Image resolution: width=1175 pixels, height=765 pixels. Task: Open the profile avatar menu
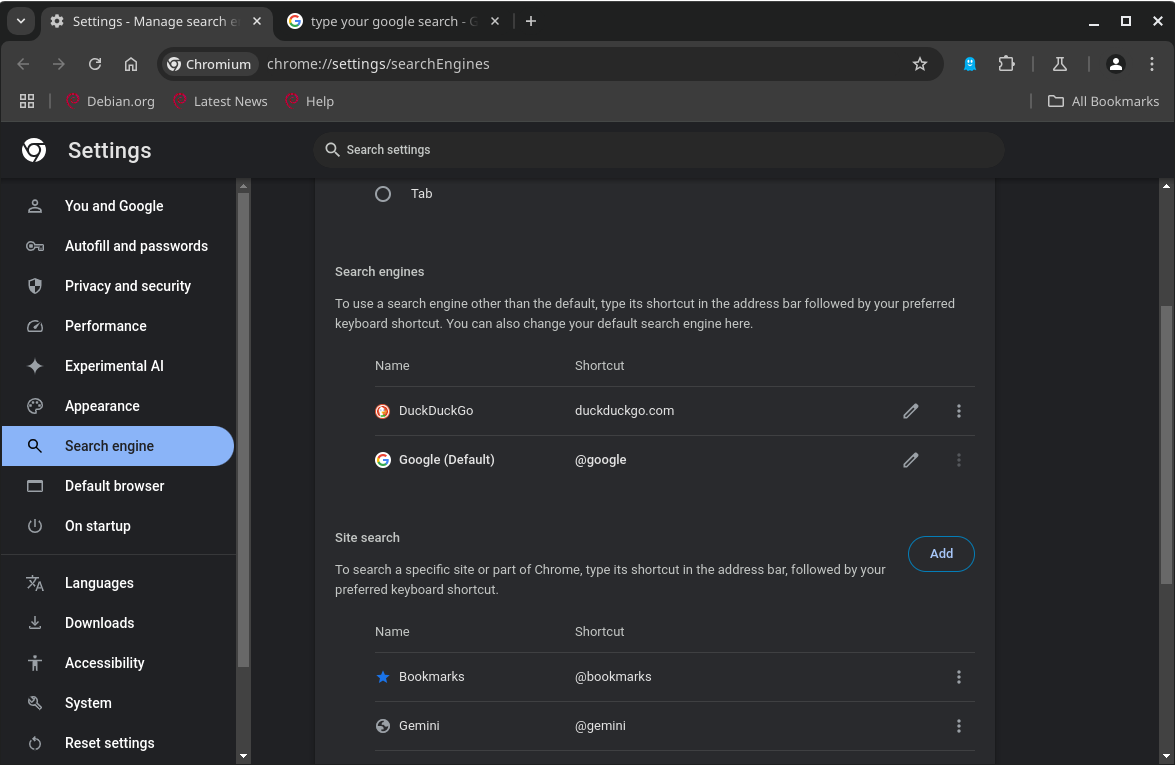point(1116,64)
